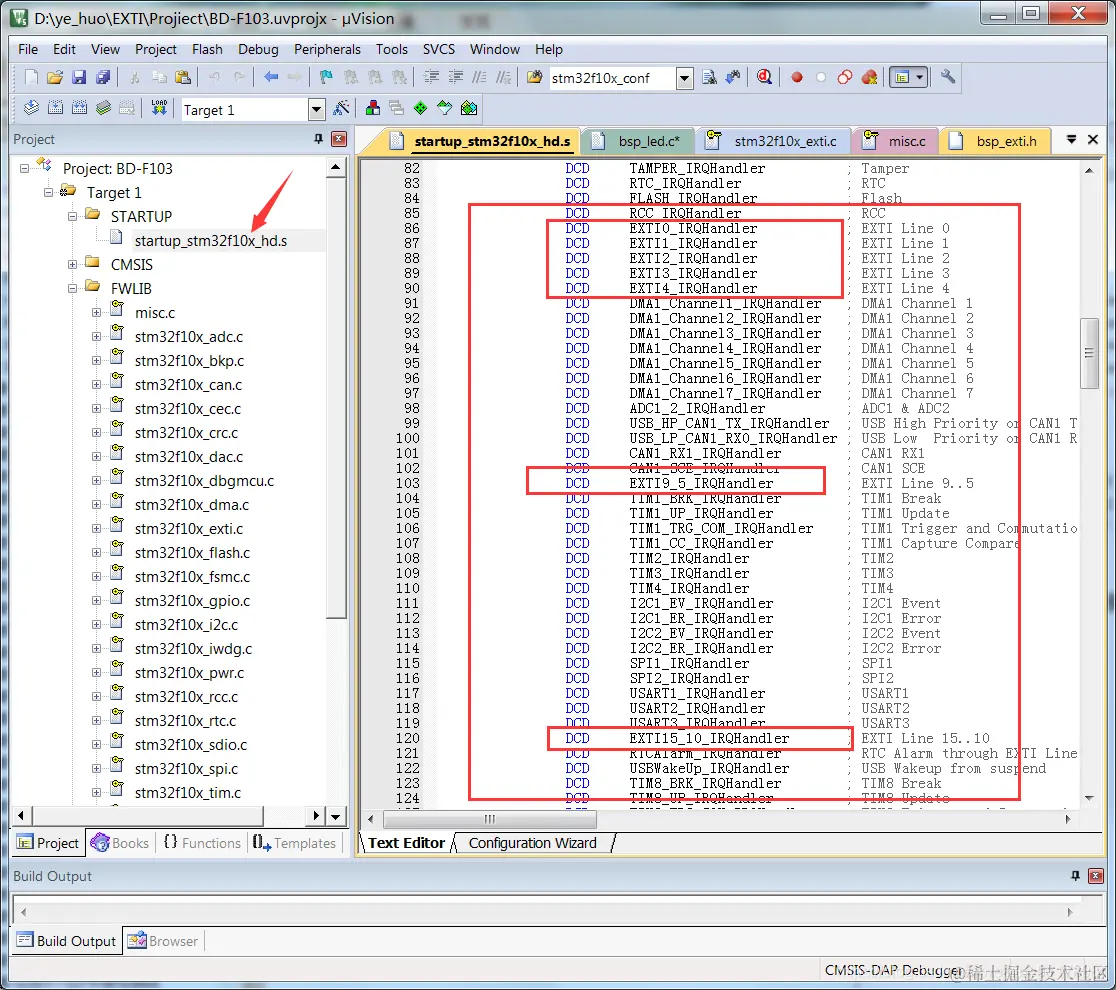Click the Find document search icon
The width and height of the screenshot is (1116, 990).
point(709,77)
